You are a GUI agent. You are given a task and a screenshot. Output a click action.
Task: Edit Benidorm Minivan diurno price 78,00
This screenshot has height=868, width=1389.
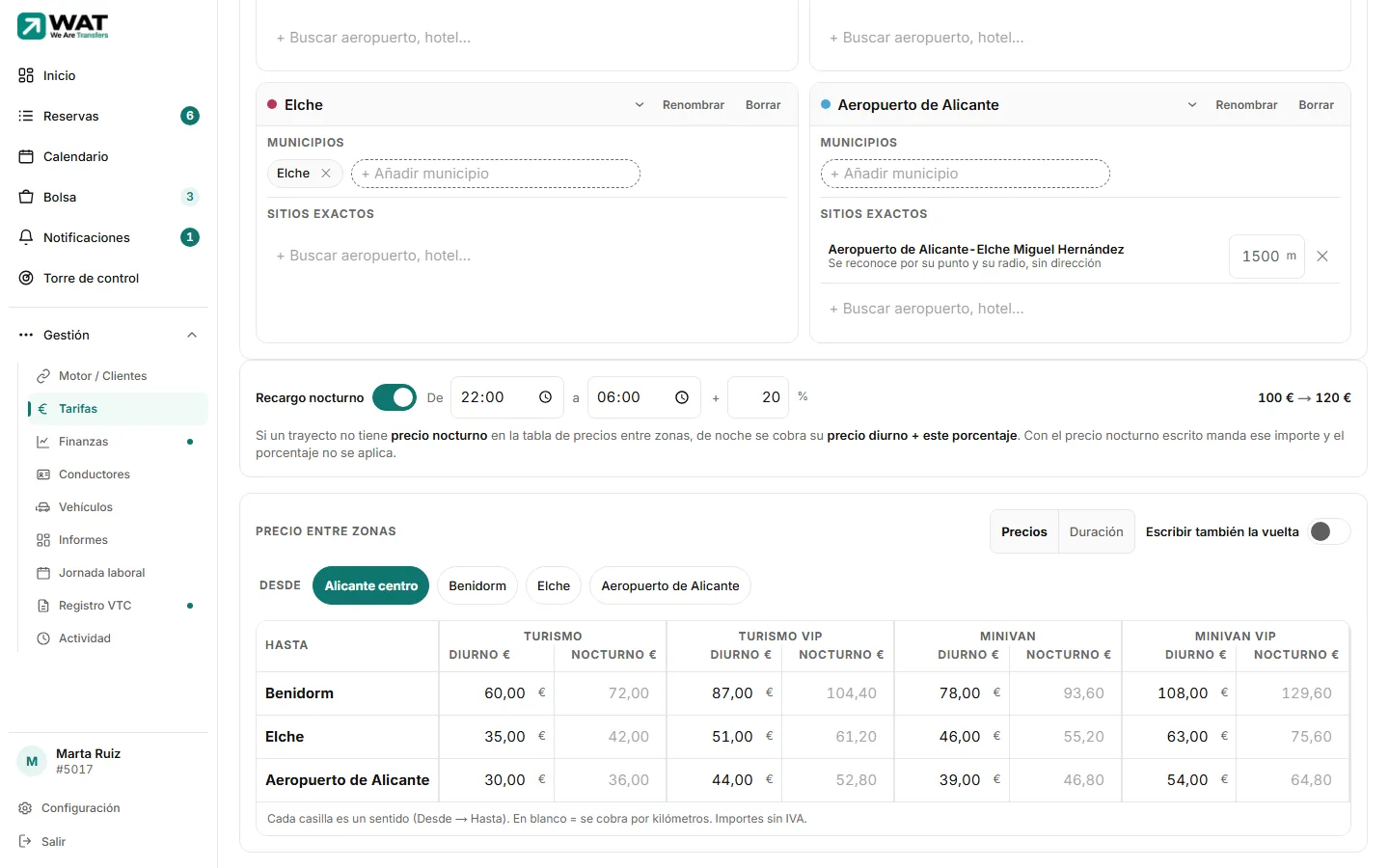click(951, 693)
